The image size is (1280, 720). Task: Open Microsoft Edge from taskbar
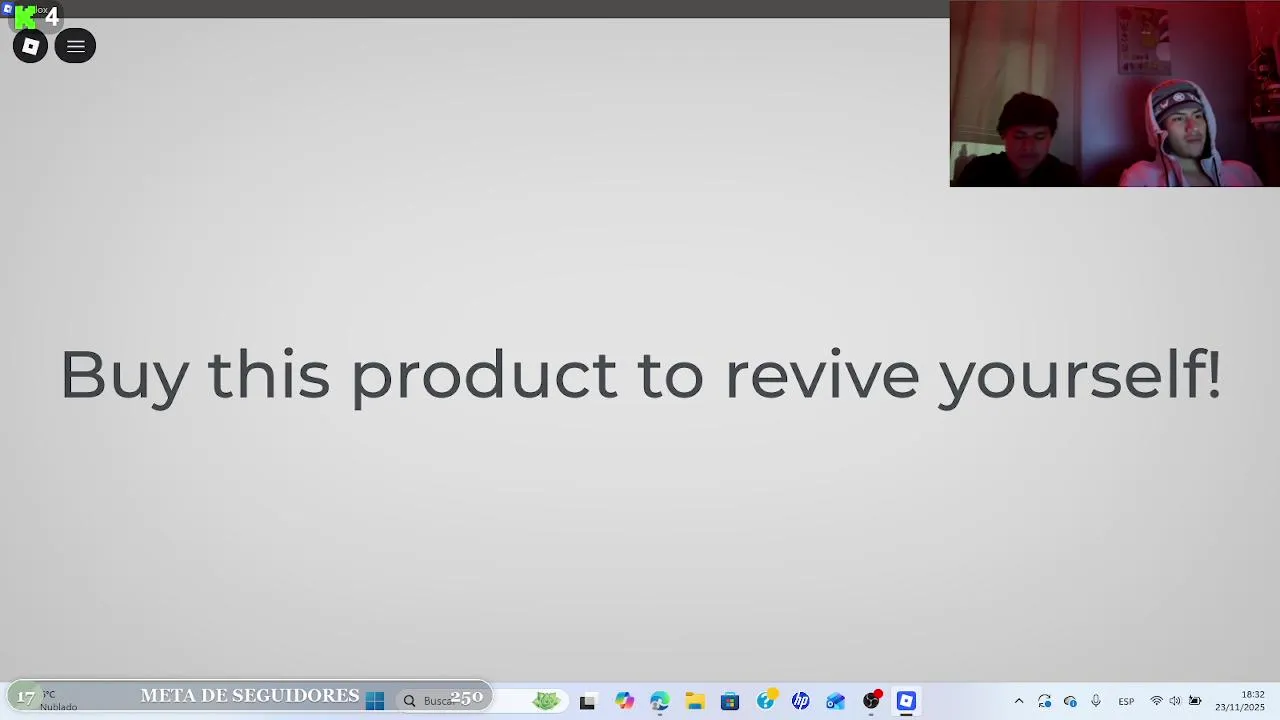pos(660,701)
